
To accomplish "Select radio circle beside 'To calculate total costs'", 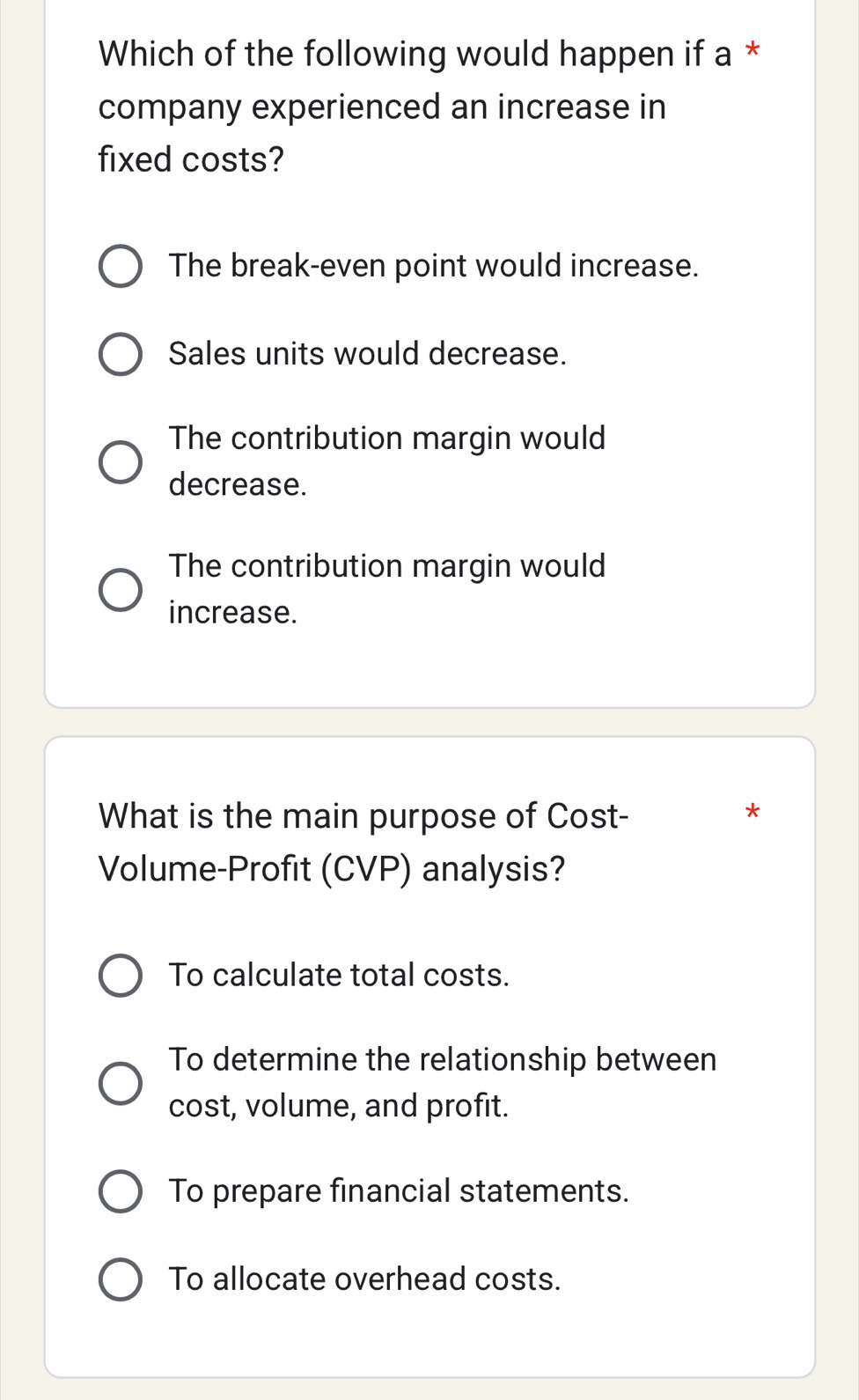I will pos(120,976).
